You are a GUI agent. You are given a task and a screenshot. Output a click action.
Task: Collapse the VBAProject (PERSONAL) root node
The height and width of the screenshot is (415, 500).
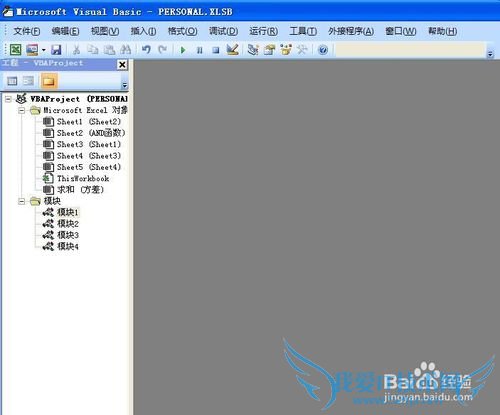pos(8,99)
